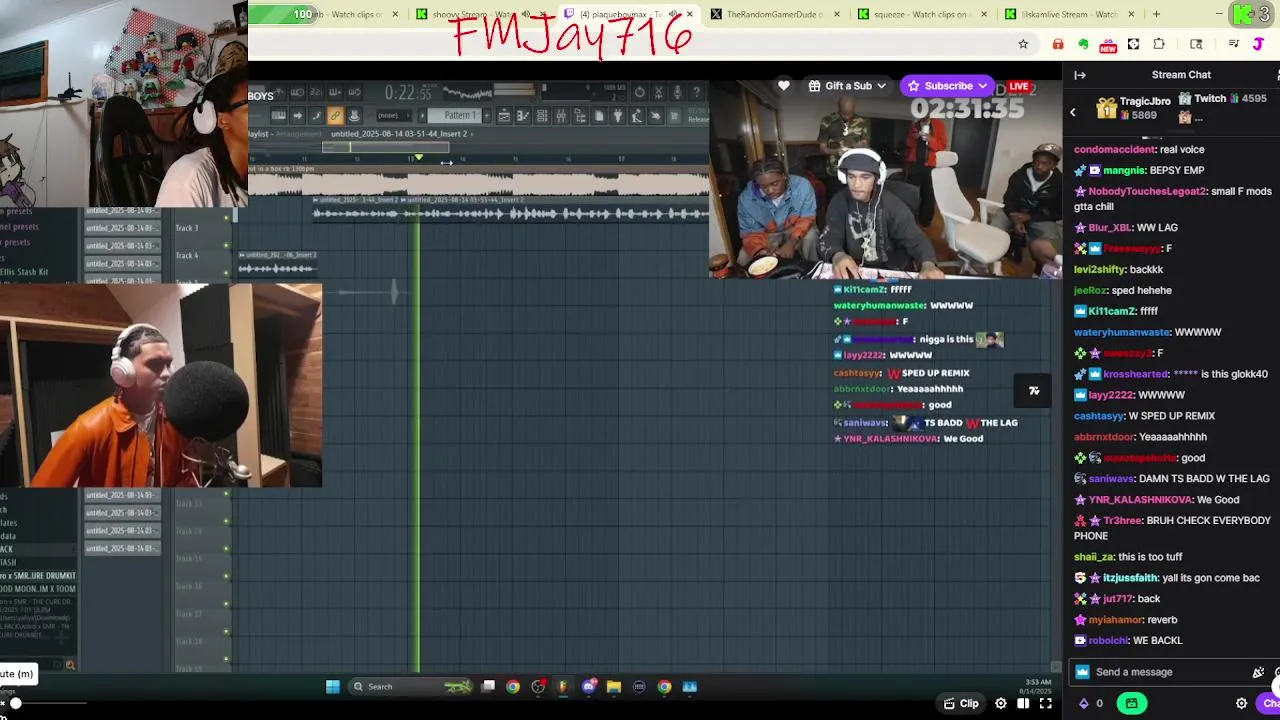Open FL Studio icon on the taskbar
The width and height of the screenshot is (1280, 720).
point(563,686)
